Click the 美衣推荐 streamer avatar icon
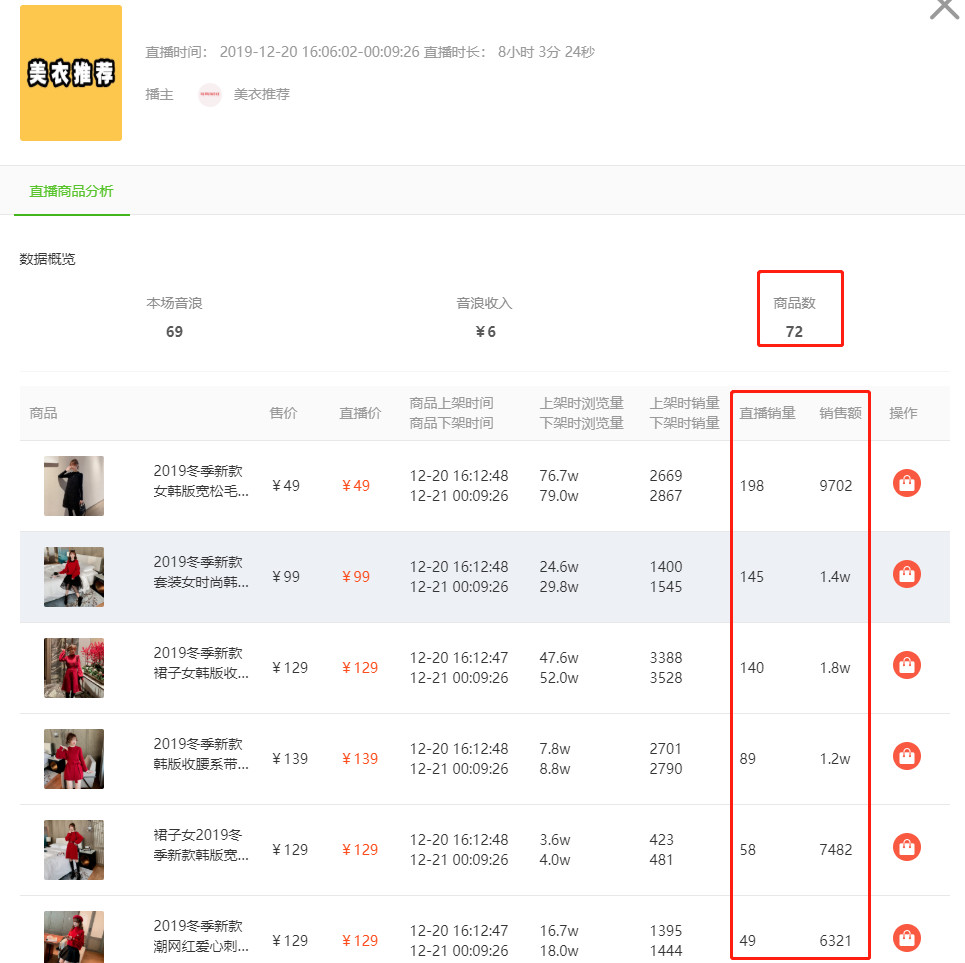Viewport: 965px width, 963px height. tap(210, 94)
